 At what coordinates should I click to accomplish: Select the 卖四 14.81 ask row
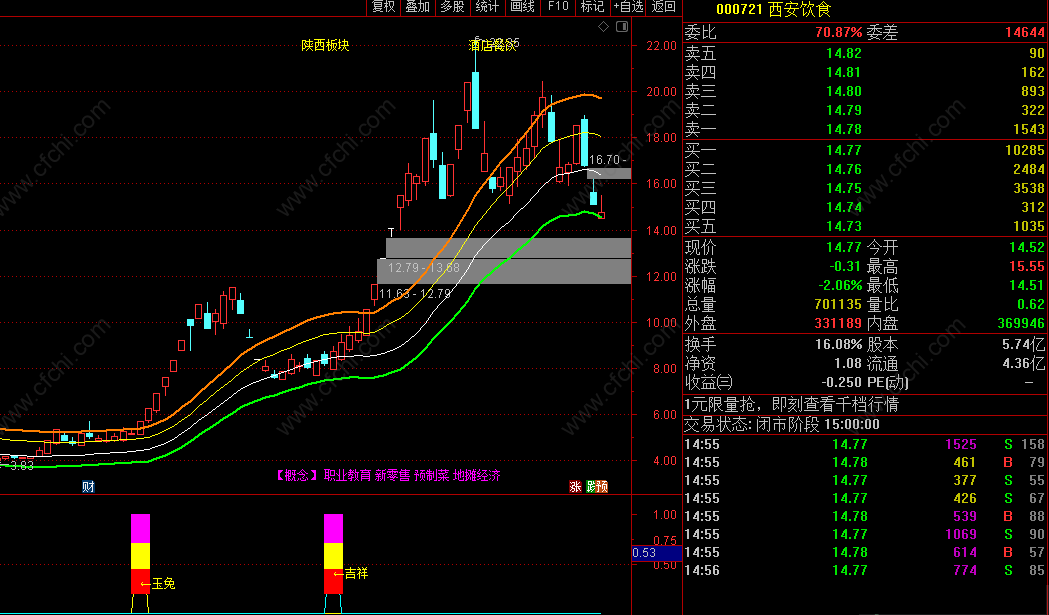point(865,72)
